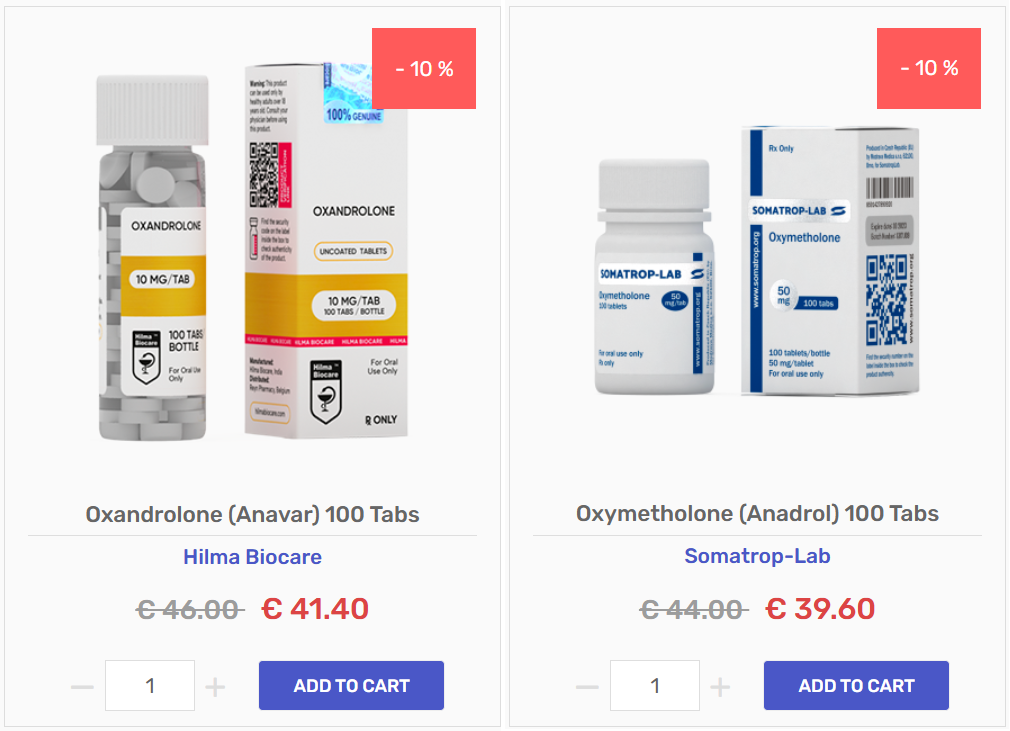Open the Hilma Biocare brand link
Viewport: 1010px width, 731px height.
pyautogui.click(x=252, y=556)
